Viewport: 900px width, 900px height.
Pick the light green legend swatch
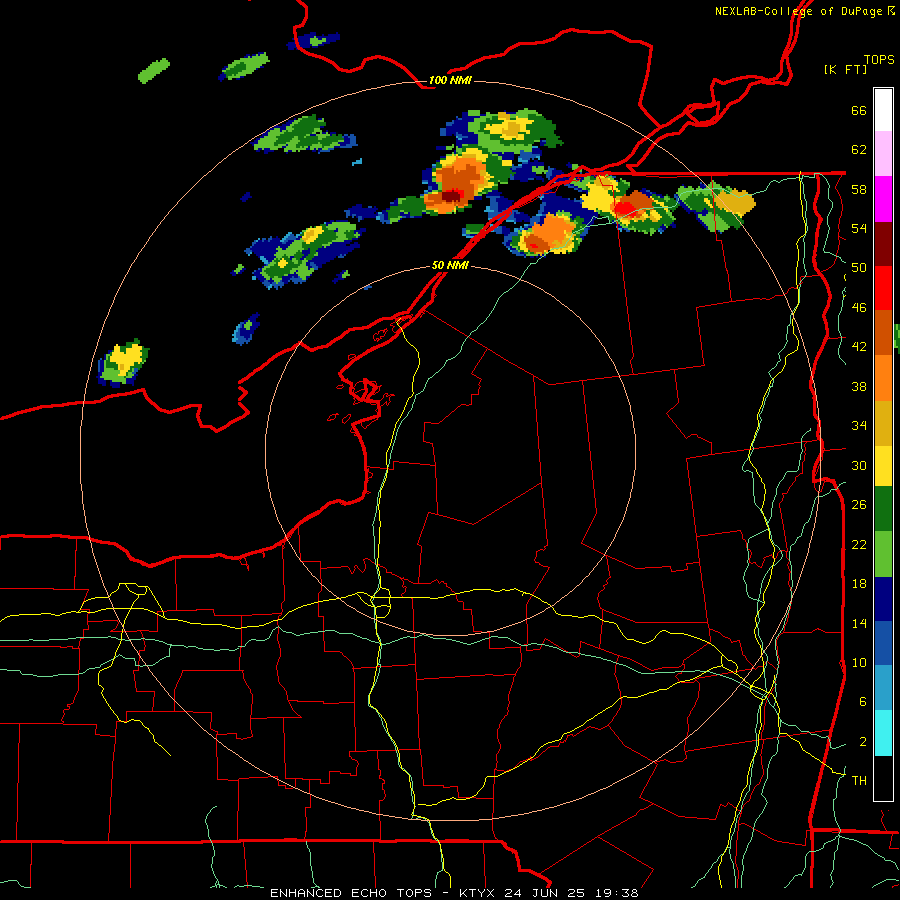[883, 554]
